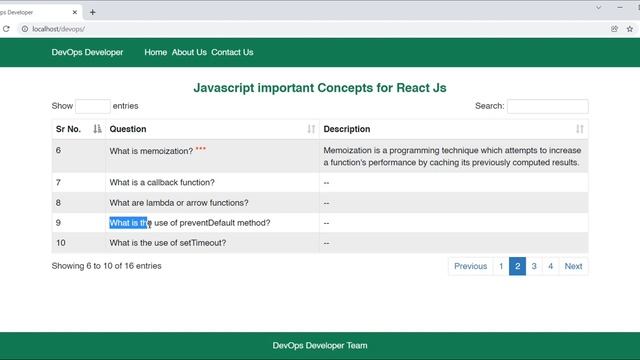Select the active page 2 button

[x=517, y=266]
